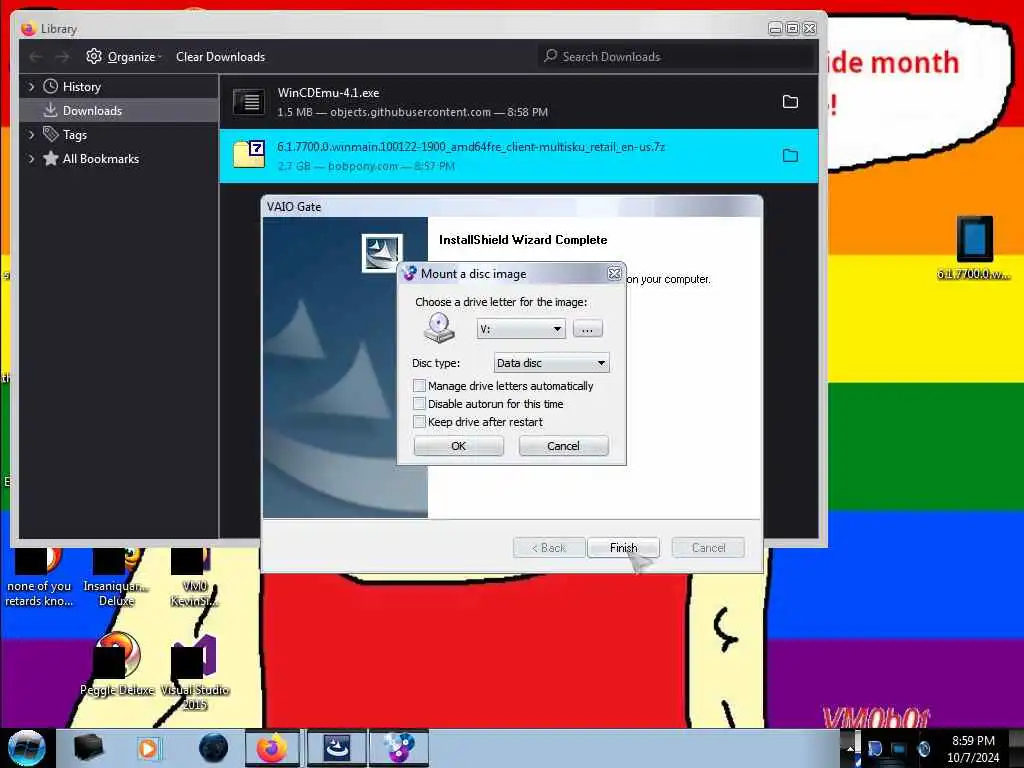Maximize the Library window
Viewport: 1024px width, 768px height.
(792, 28)
